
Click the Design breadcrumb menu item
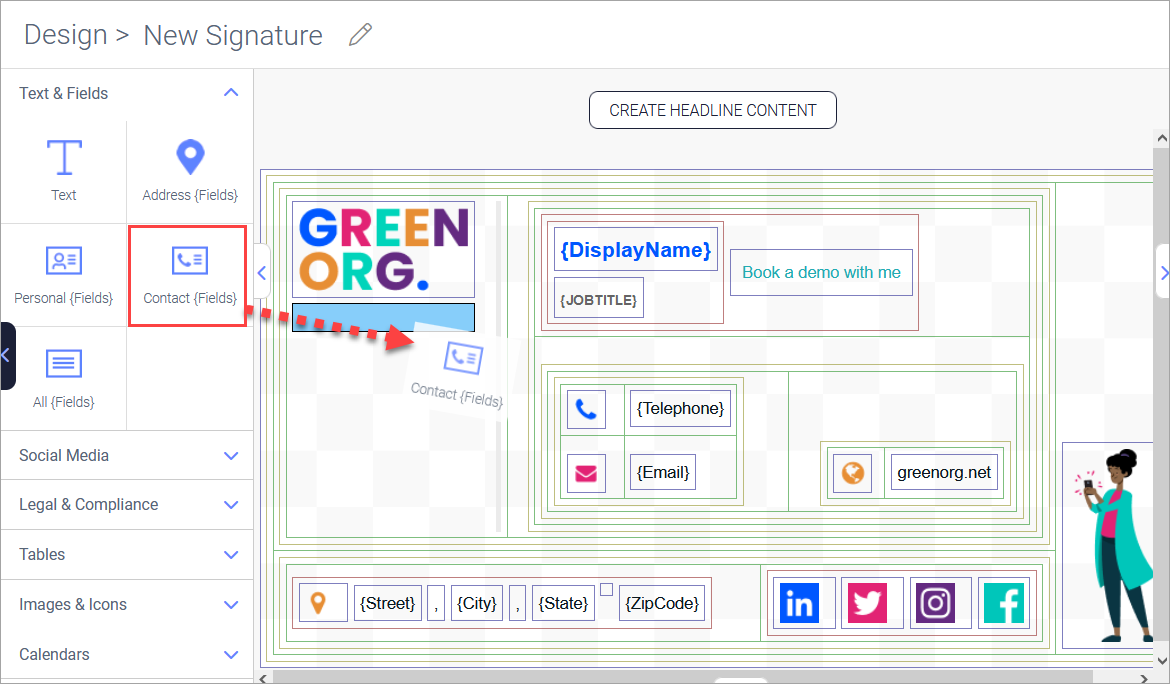pyautogui.click(x=64, y=34)
